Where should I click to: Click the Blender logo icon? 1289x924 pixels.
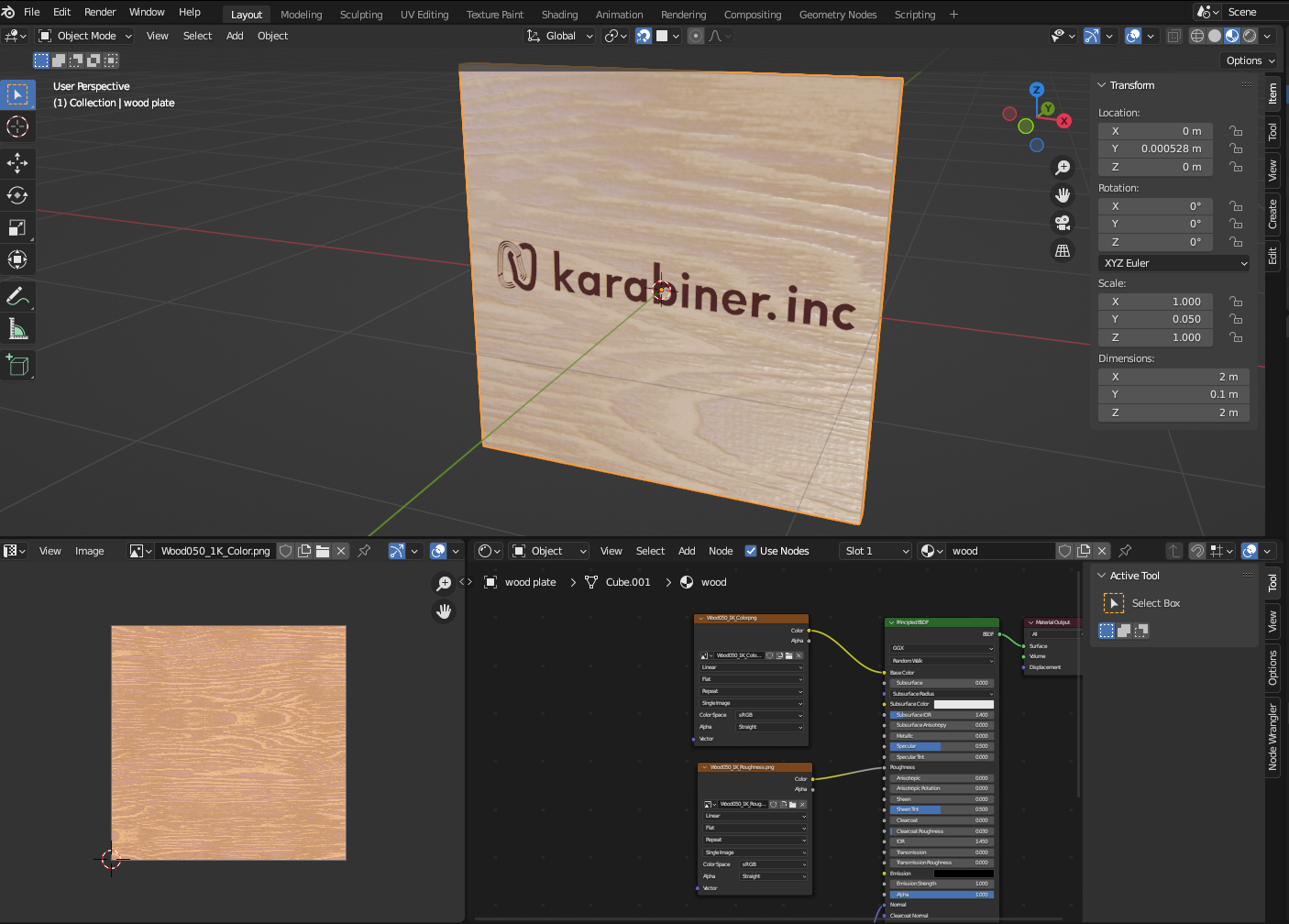[8, 12]
